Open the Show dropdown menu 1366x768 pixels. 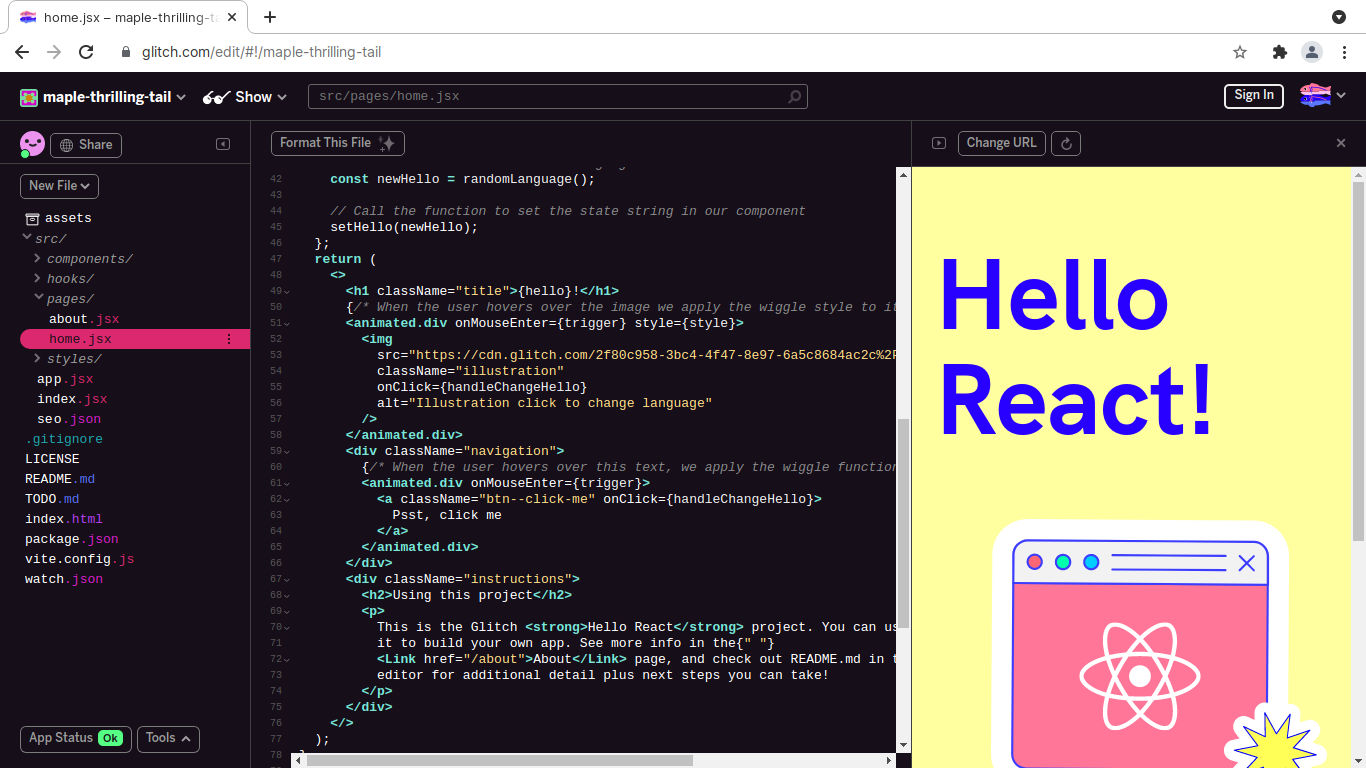(245, 97)
